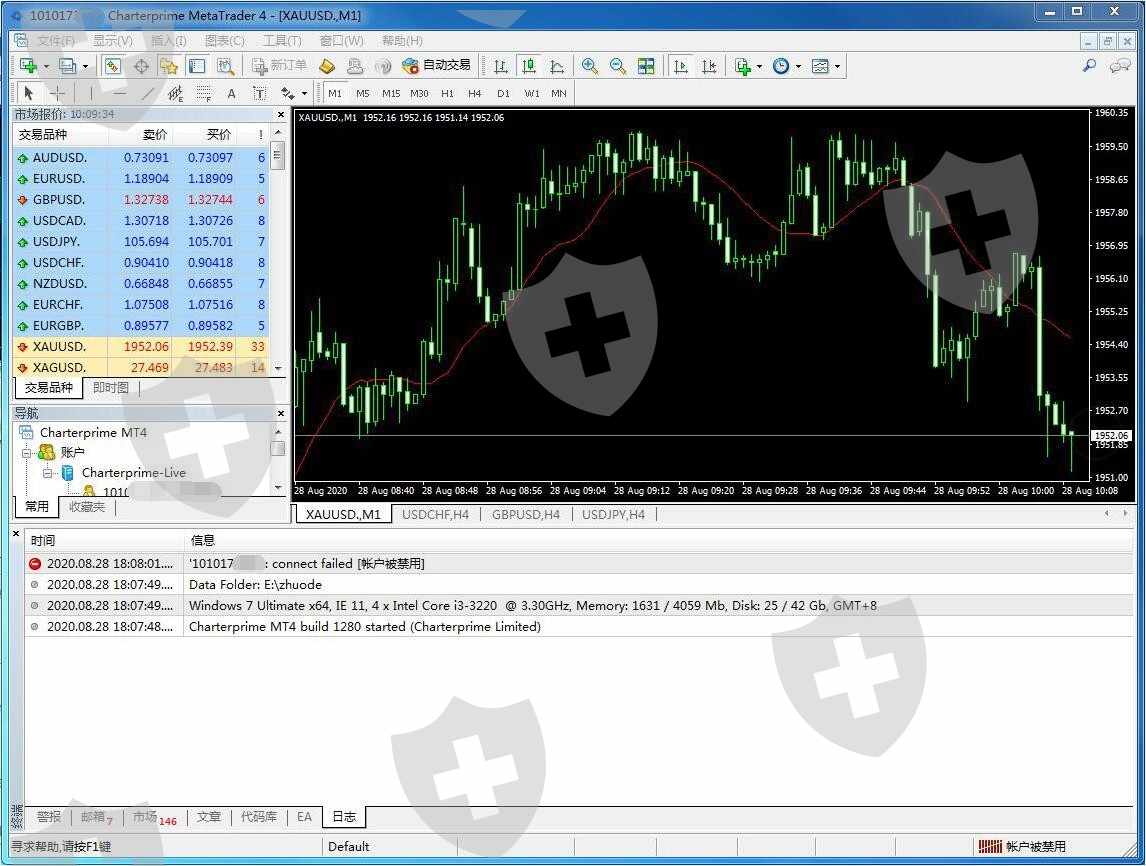Select the Fibonacci retracement tool
1146x866 pixels.
pos(204,93)
